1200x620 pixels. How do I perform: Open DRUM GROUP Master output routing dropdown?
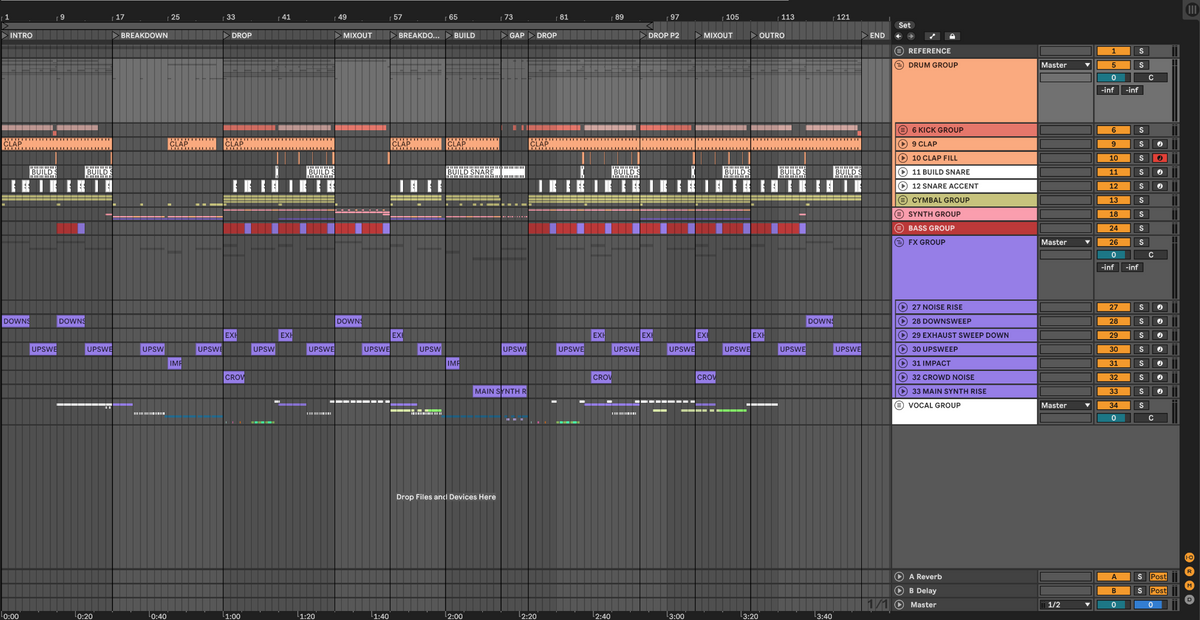click(x=1065, y=65)
